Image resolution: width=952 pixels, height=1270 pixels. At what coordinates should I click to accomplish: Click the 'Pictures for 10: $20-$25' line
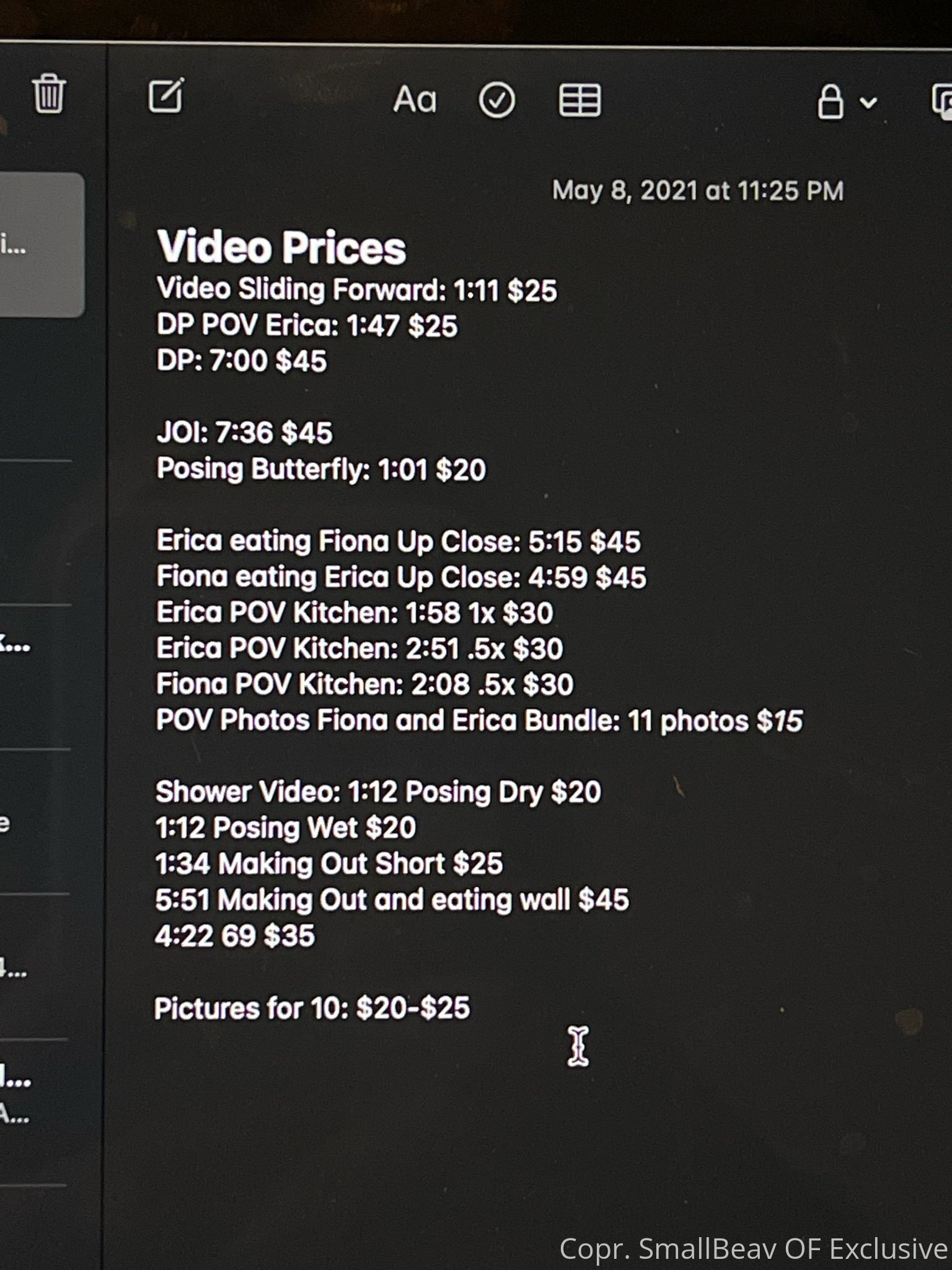pos(312,1008)
